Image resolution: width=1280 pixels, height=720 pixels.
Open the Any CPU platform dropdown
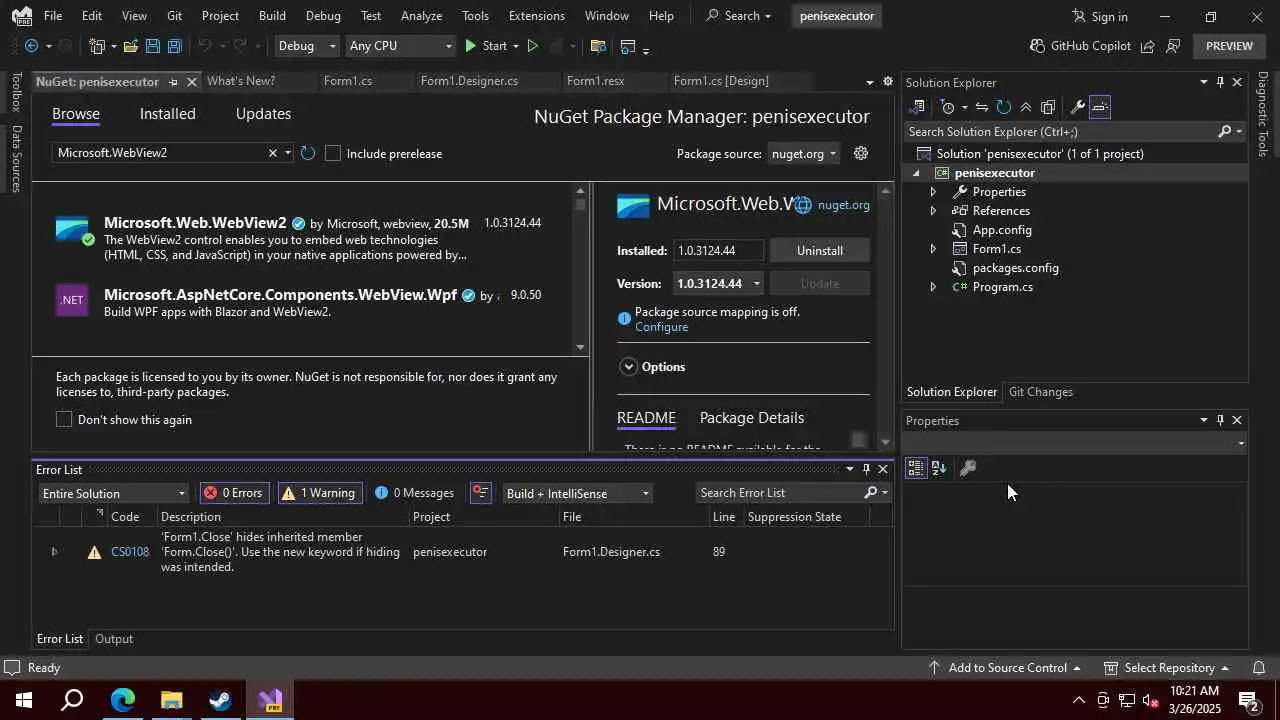pyautogui.click(x=400, y=46)
